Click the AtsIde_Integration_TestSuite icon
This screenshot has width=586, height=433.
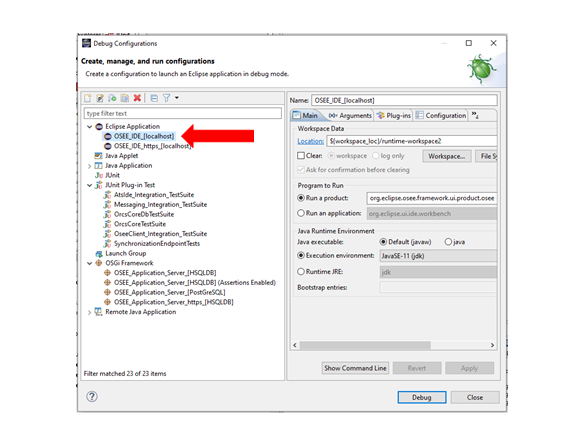108,195
